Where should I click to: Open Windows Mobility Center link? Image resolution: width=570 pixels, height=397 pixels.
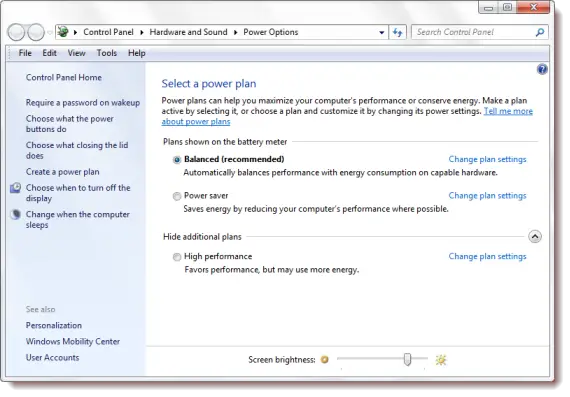coord(73,341)
